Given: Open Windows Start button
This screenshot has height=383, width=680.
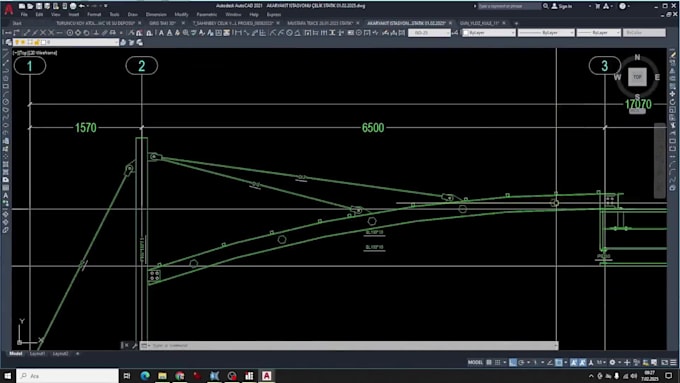Looking at the screenshot, I should tap(7, 376).
